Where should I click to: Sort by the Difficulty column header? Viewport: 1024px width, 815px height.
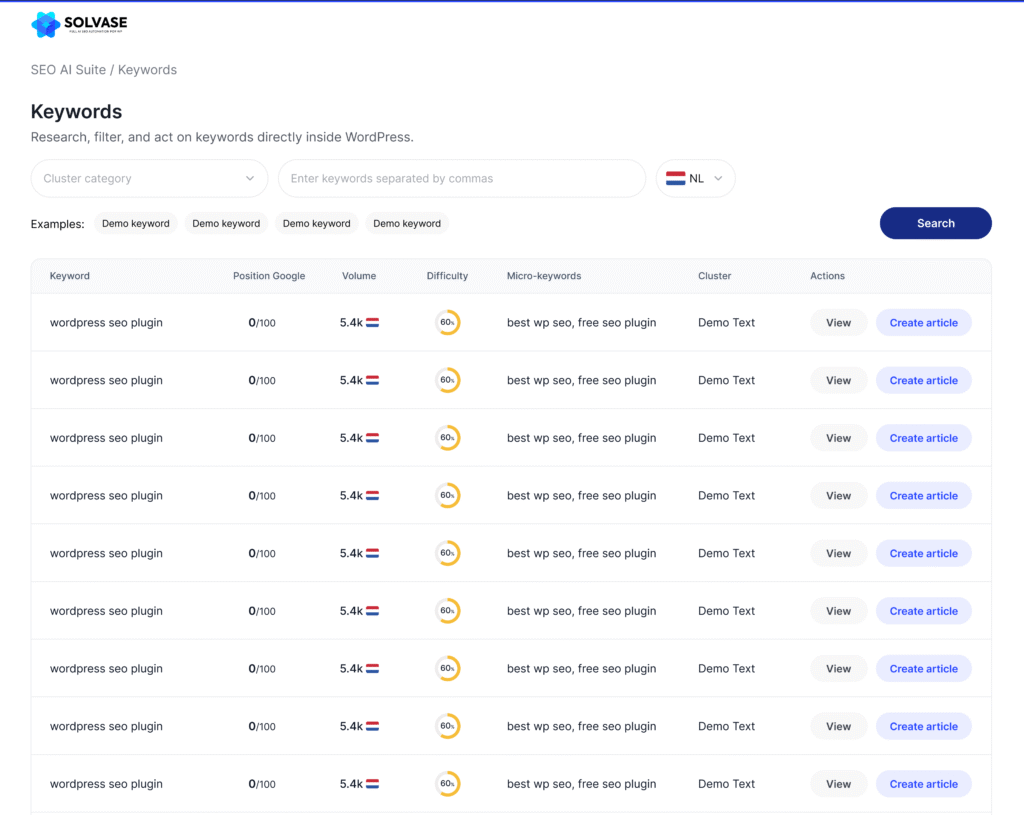(447, 276)
